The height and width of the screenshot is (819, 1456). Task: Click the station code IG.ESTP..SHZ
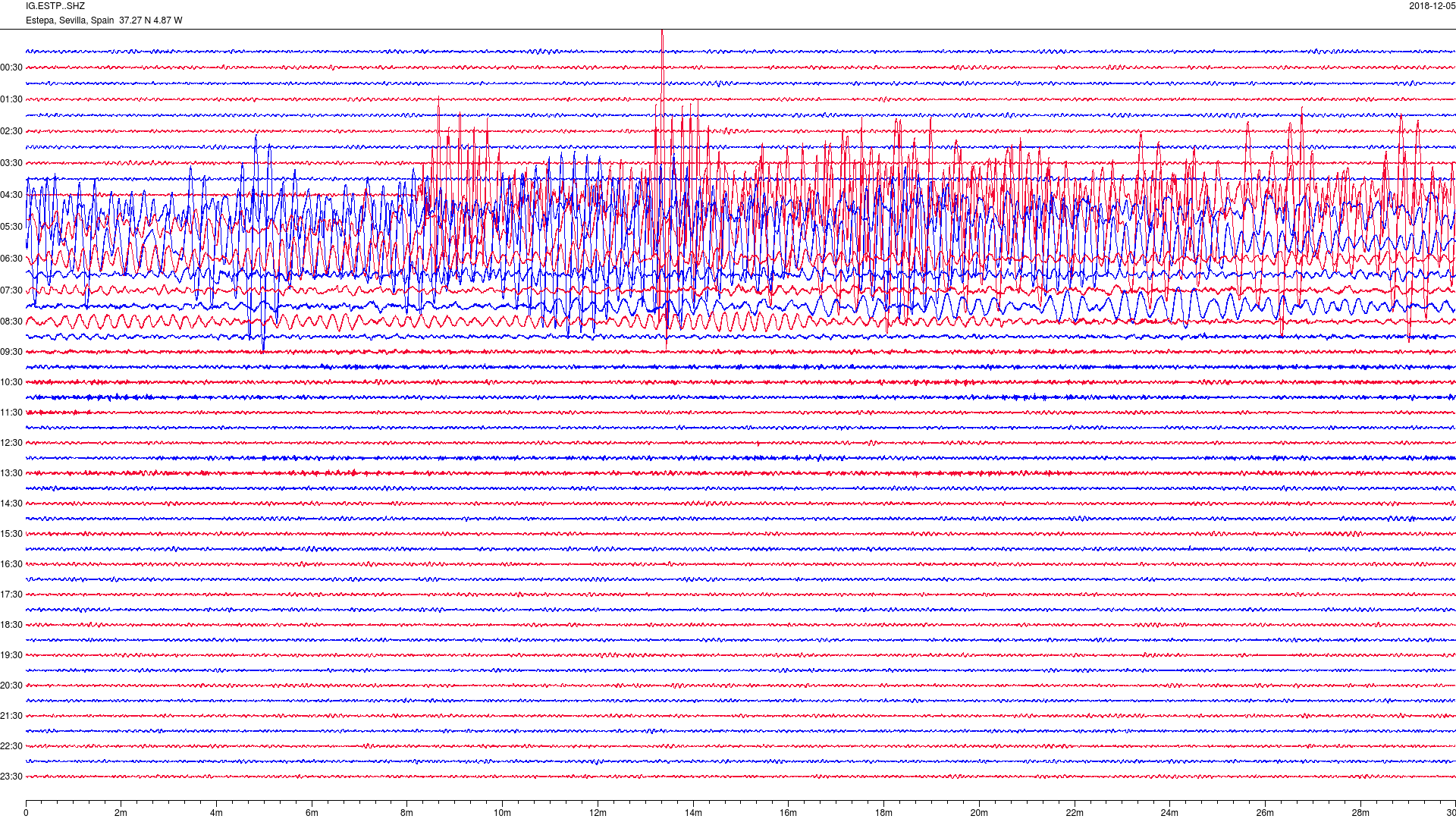point(55,6)
